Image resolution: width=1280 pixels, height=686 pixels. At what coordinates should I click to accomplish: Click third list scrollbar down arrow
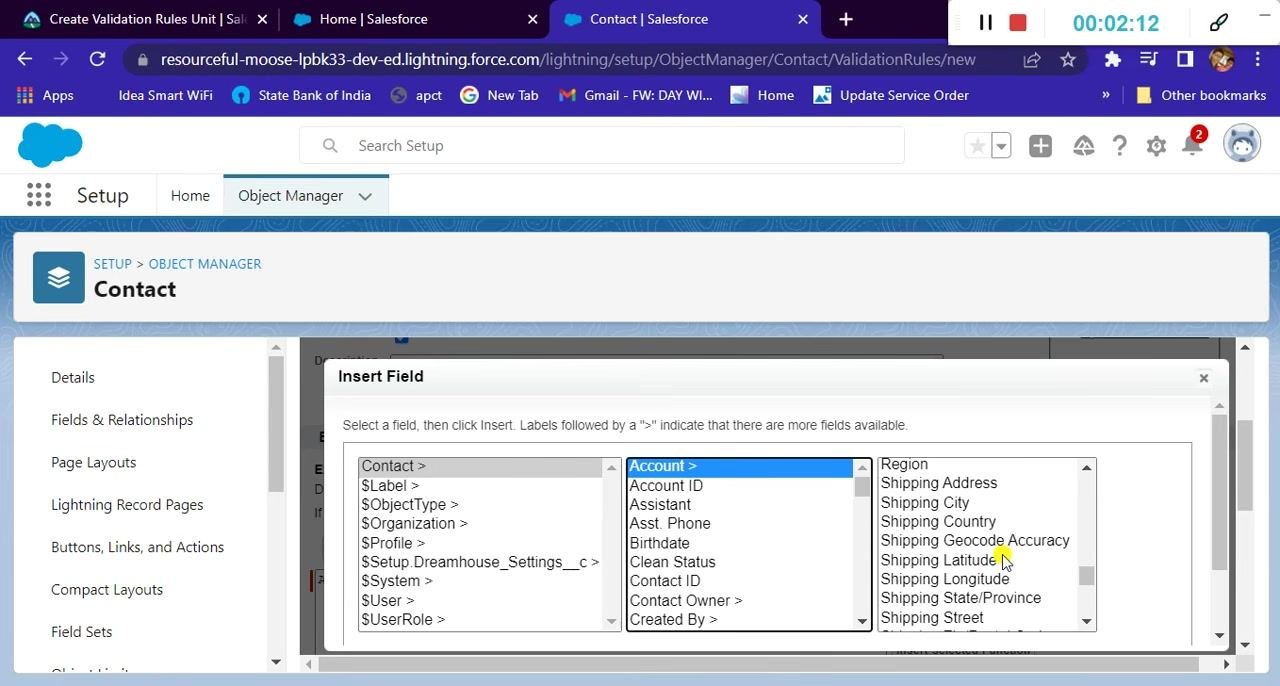click(1087, 622)
